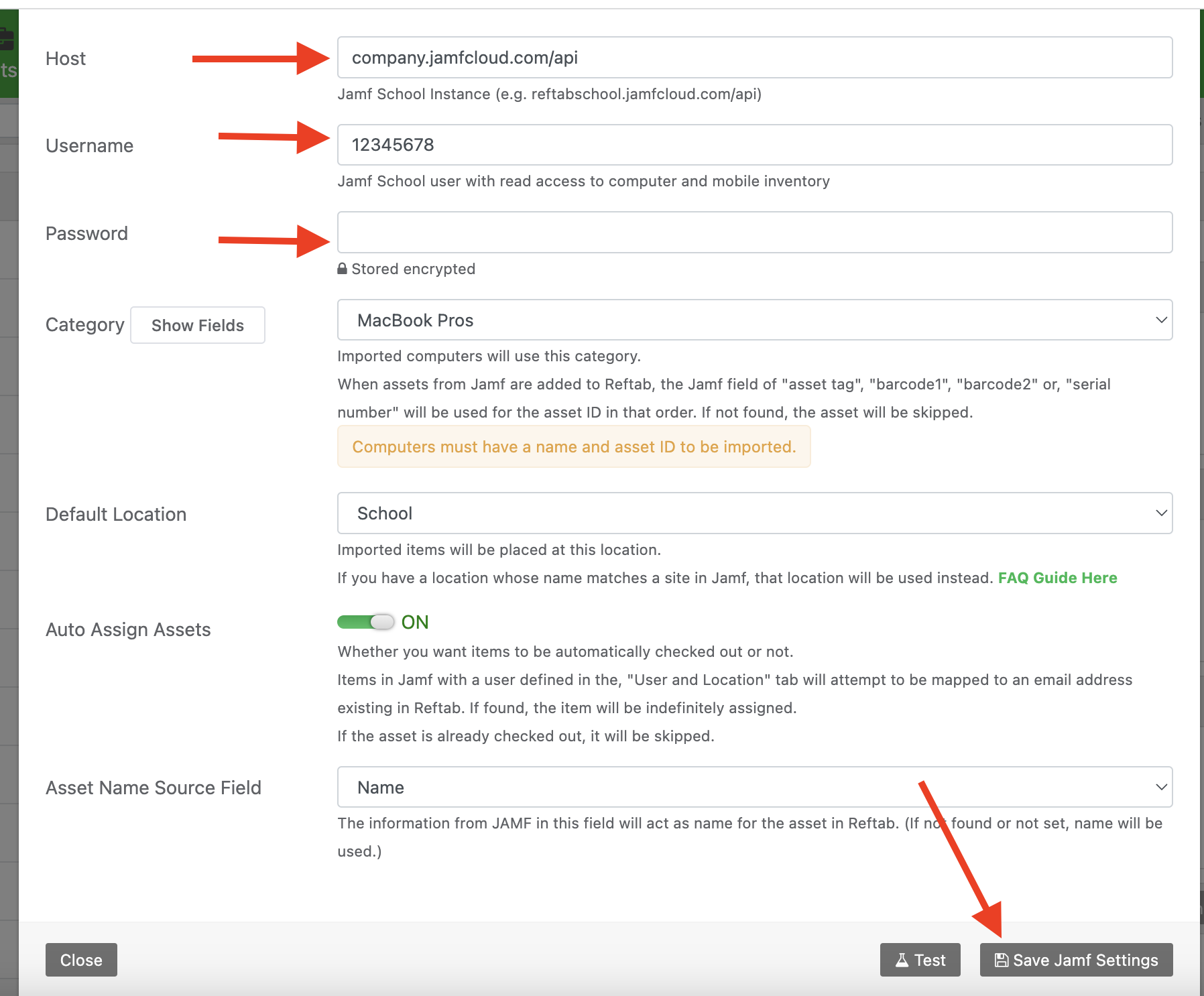Click the Host label text
This screenshot has width=1204, height=996.
point(66,59)
